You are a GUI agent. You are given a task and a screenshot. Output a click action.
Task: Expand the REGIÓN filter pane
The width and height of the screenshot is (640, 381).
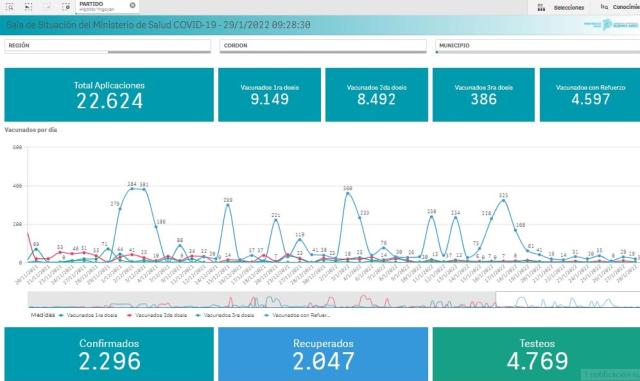[x=107, y=46]
